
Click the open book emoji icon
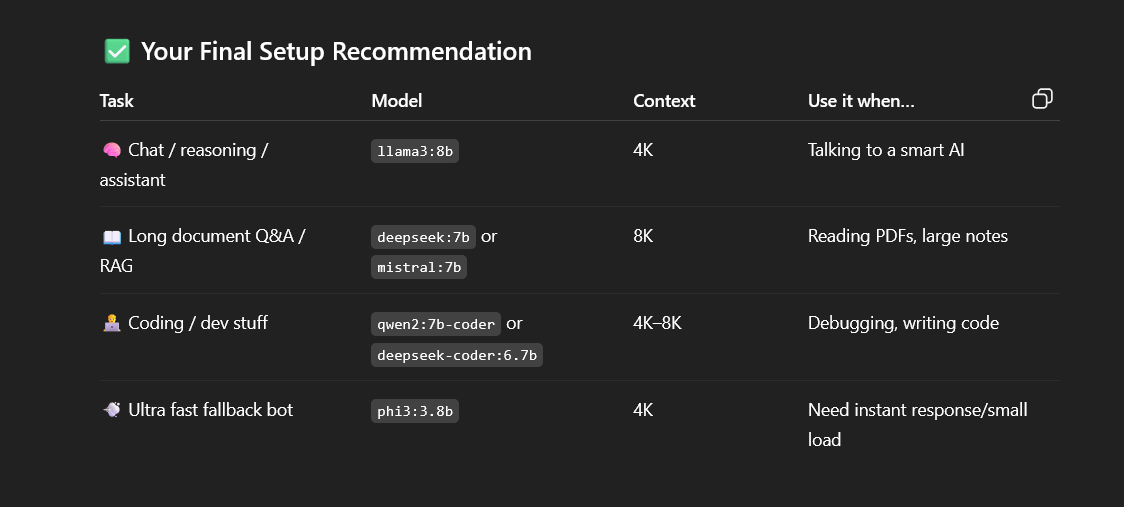(111, 237)
